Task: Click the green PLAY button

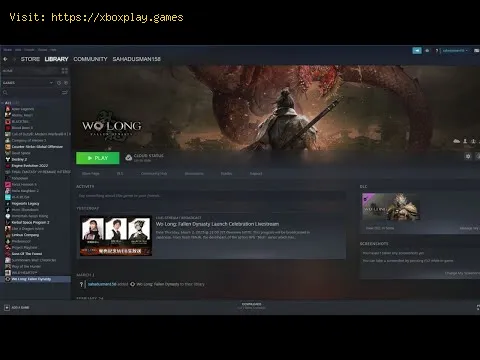Action: [98, 158]
